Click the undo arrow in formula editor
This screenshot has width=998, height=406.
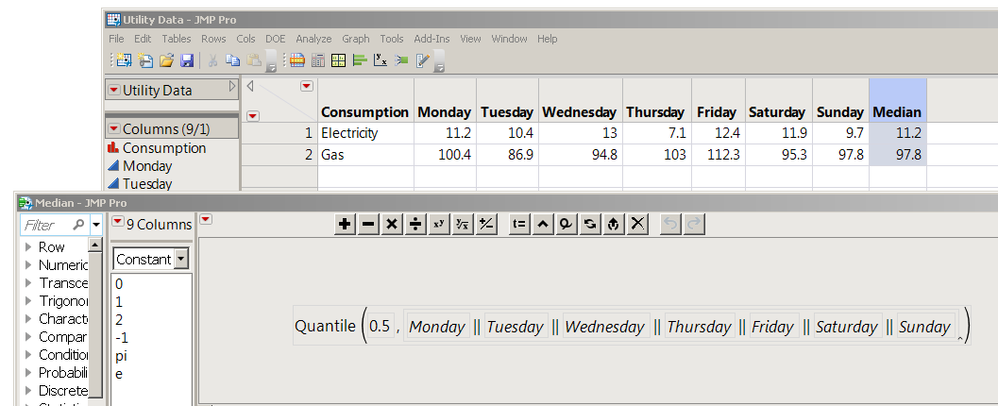pos(671,225)
